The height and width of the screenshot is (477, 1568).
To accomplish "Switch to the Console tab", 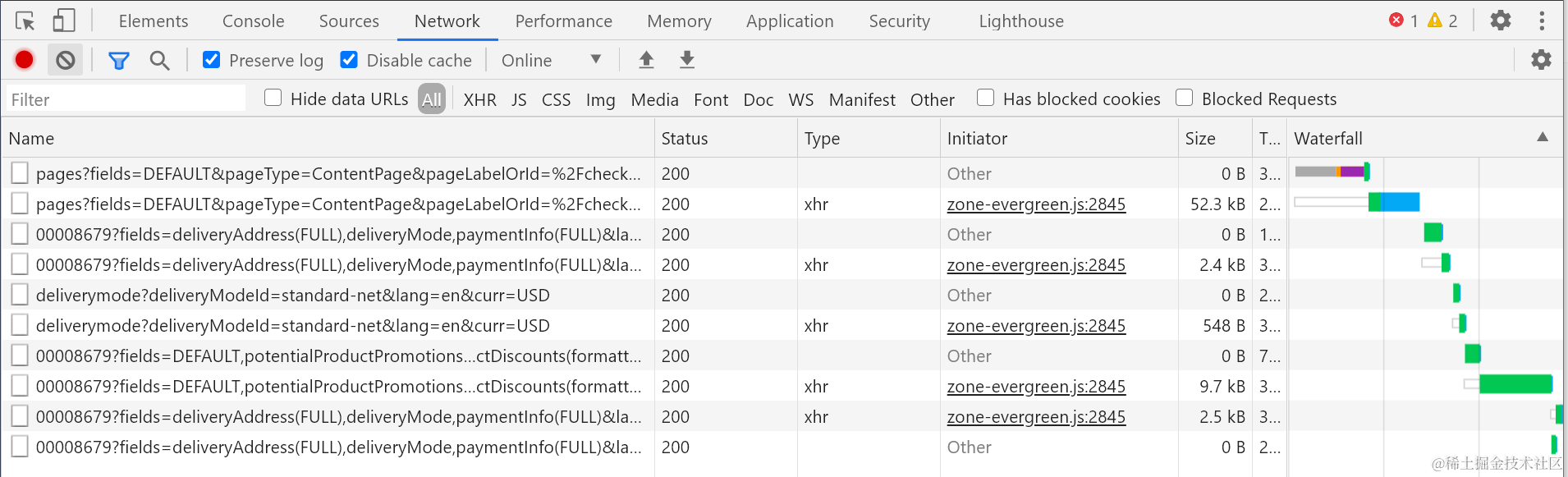I will click(x=253, y=21).
